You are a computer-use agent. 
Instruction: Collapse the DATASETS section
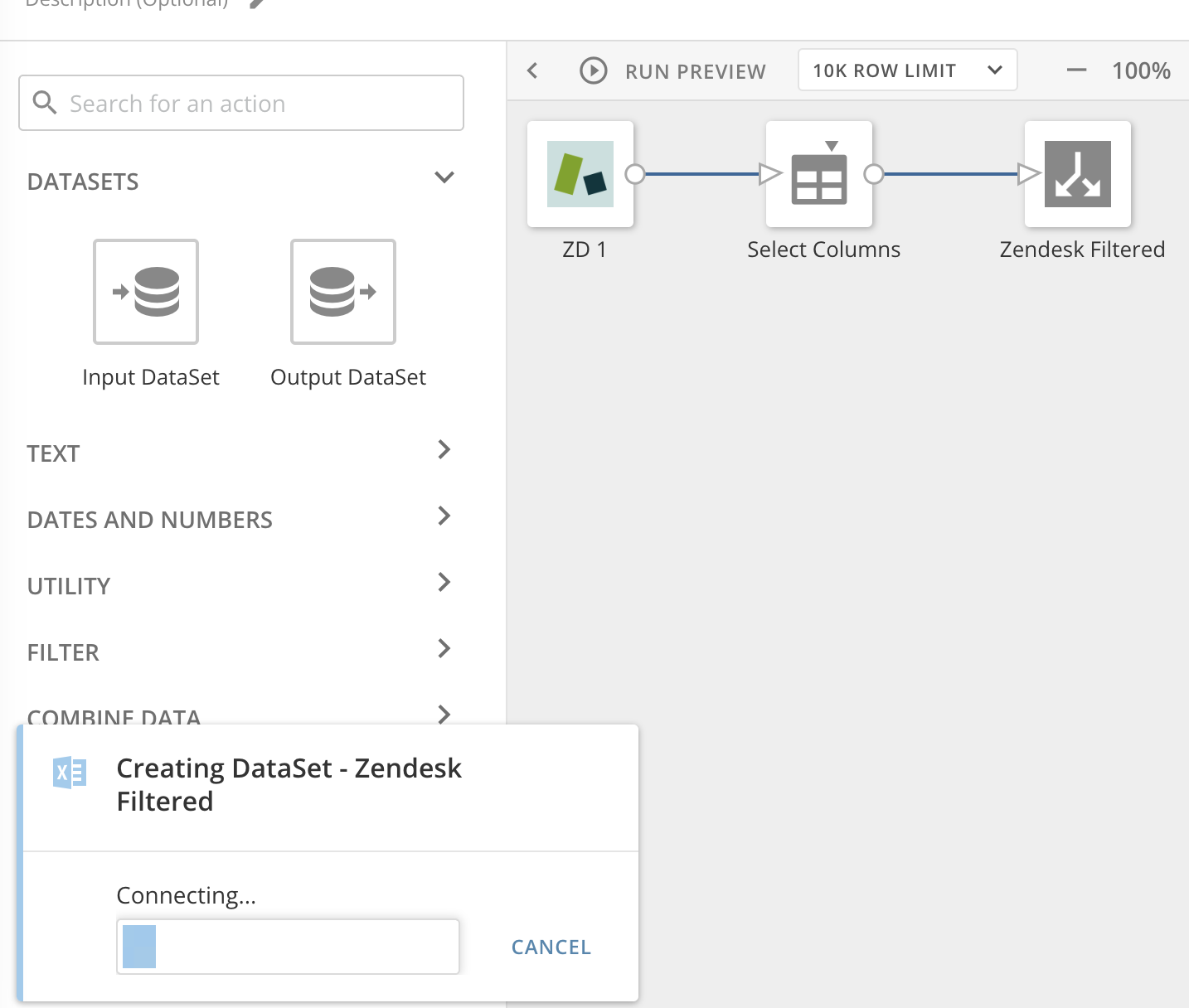click(444, 177)
